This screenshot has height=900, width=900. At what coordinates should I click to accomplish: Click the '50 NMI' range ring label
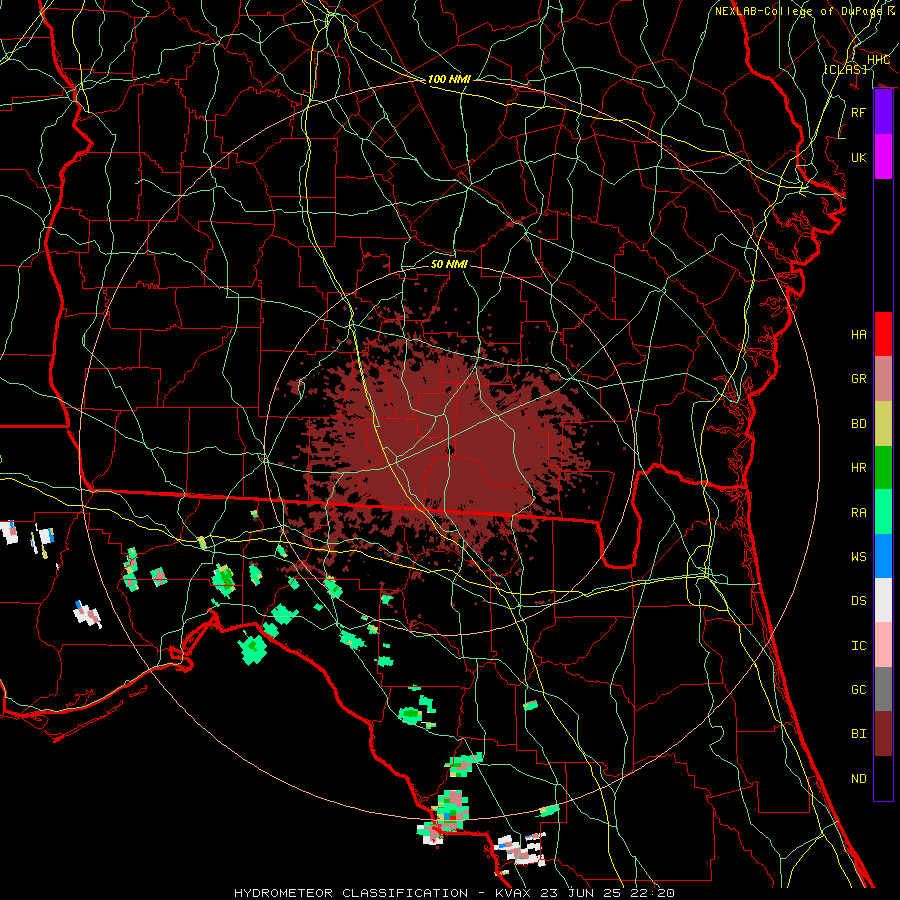[x=449, y=264]
